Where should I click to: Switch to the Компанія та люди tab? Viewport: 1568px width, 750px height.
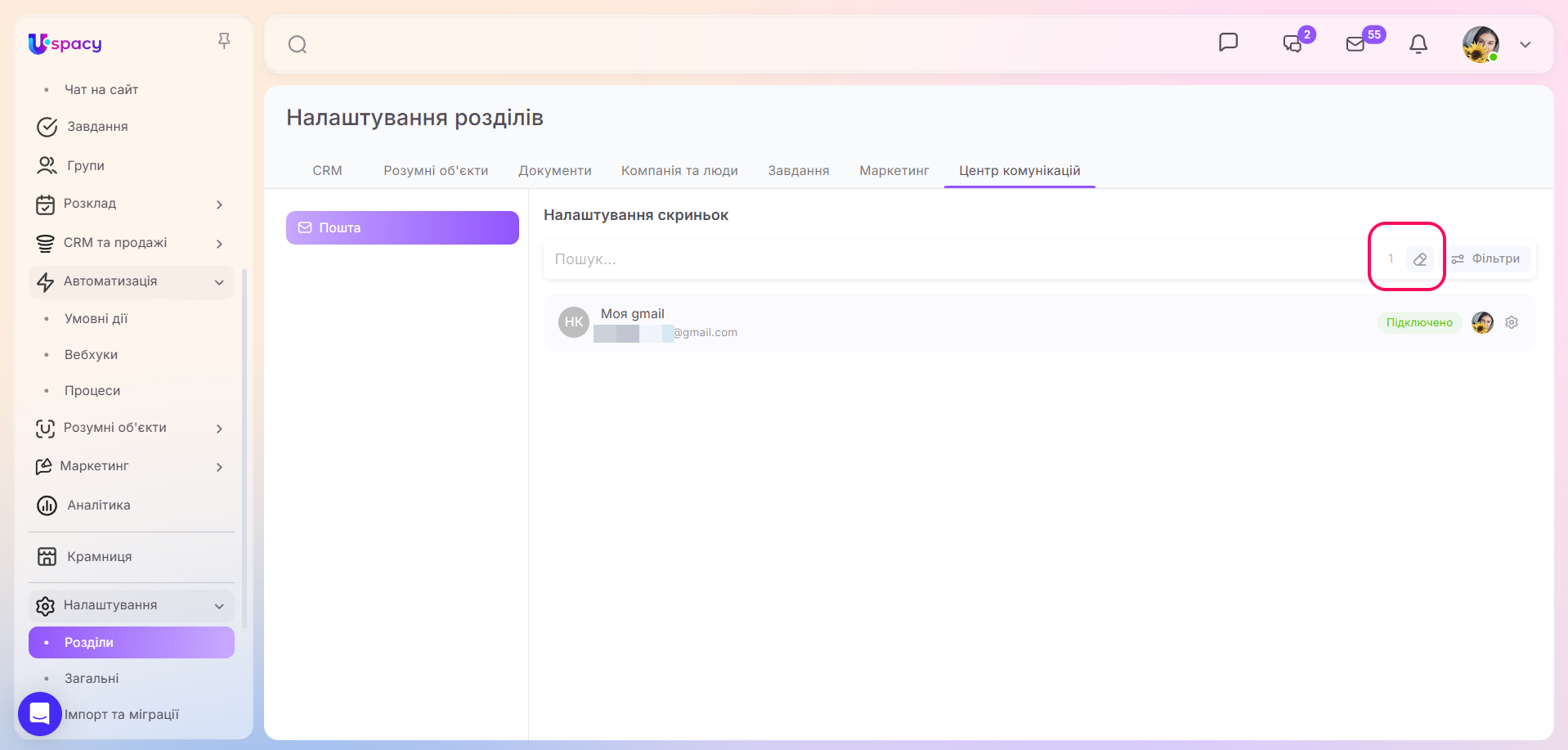pos(679,171)
